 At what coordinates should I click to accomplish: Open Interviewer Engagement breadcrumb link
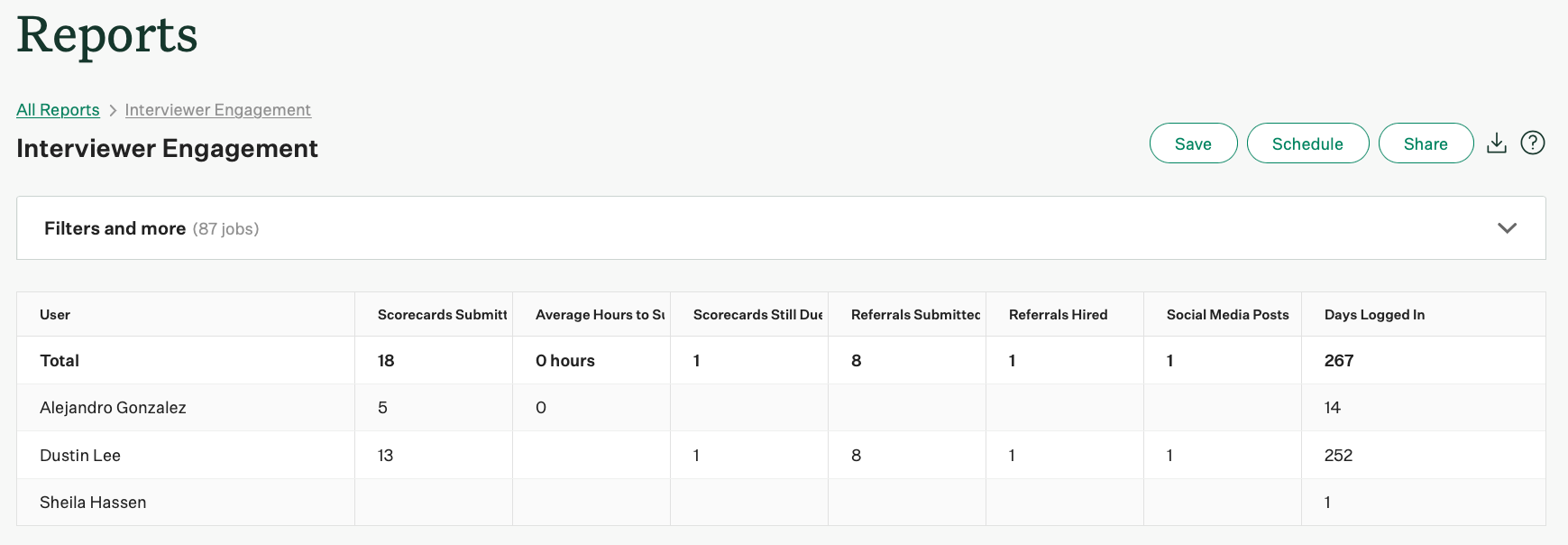[x=217, y=110]
